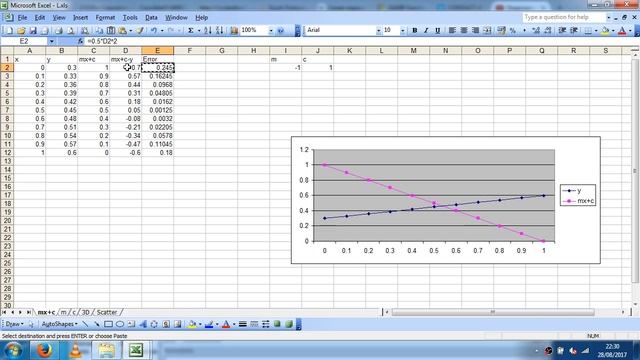Click the Type a question for help box
Image resolution: width=640 pixels, height=360 pixels.
[x=564, y=17]
